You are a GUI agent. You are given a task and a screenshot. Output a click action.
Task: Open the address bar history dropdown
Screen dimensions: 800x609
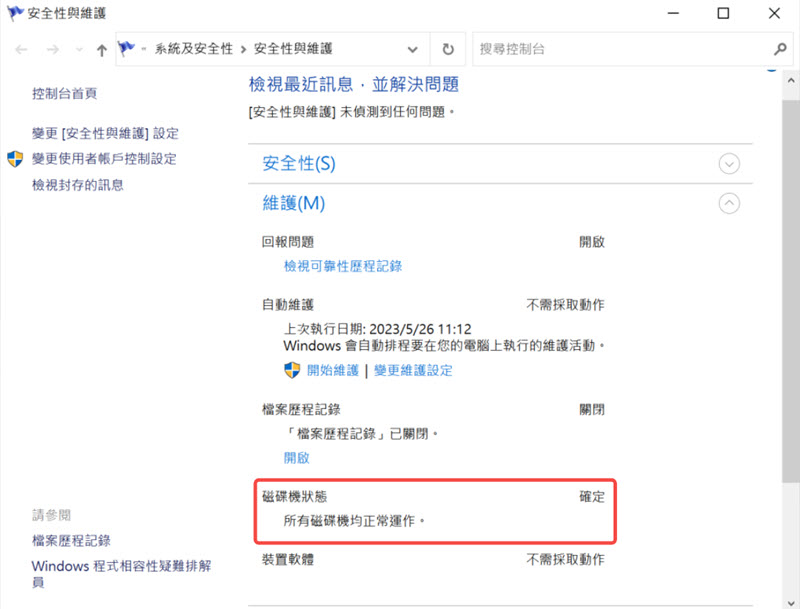coord(412,49)
